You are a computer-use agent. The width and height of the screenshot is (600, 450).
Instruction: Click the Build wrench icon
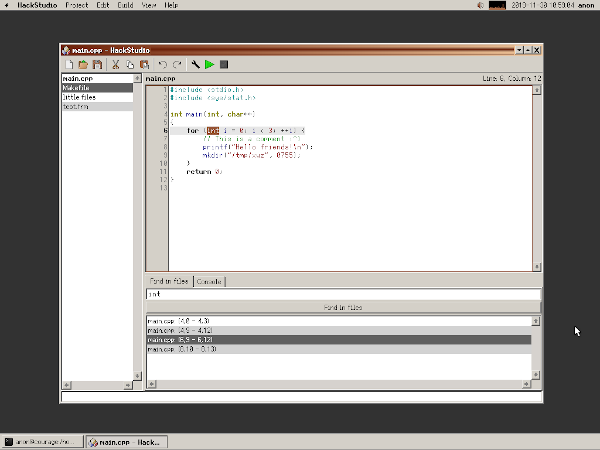pos(195,65)
